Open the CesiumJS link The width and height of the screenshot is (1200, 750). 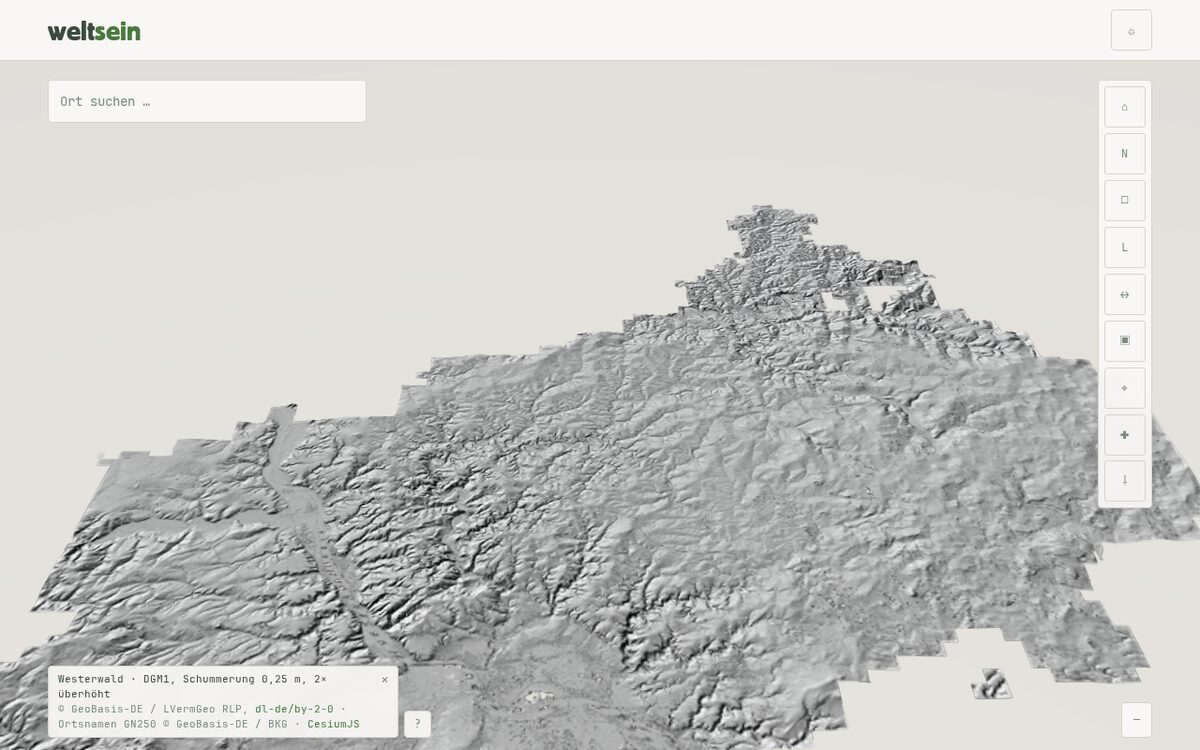[333, 724]
